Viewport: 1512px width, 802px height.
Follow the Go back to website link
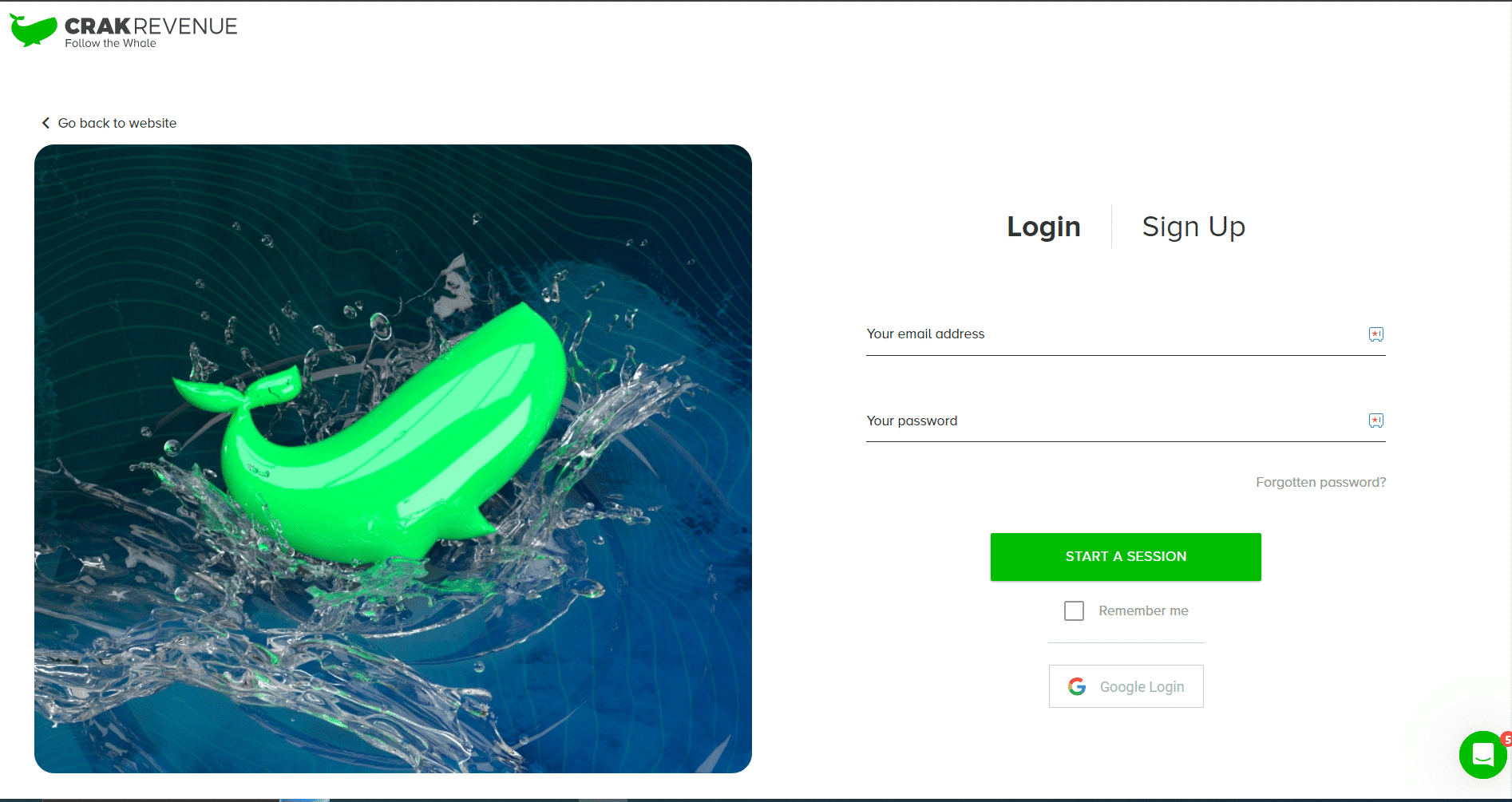(117, 123)
